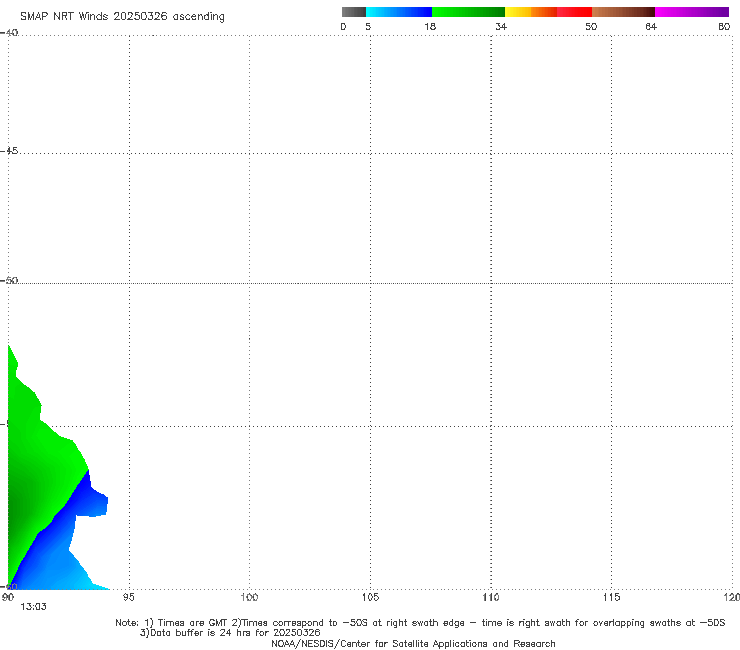This screenshot has width=740, height=650.
Task: Click latitude axis label '-45'
Action: click(9, 151)
